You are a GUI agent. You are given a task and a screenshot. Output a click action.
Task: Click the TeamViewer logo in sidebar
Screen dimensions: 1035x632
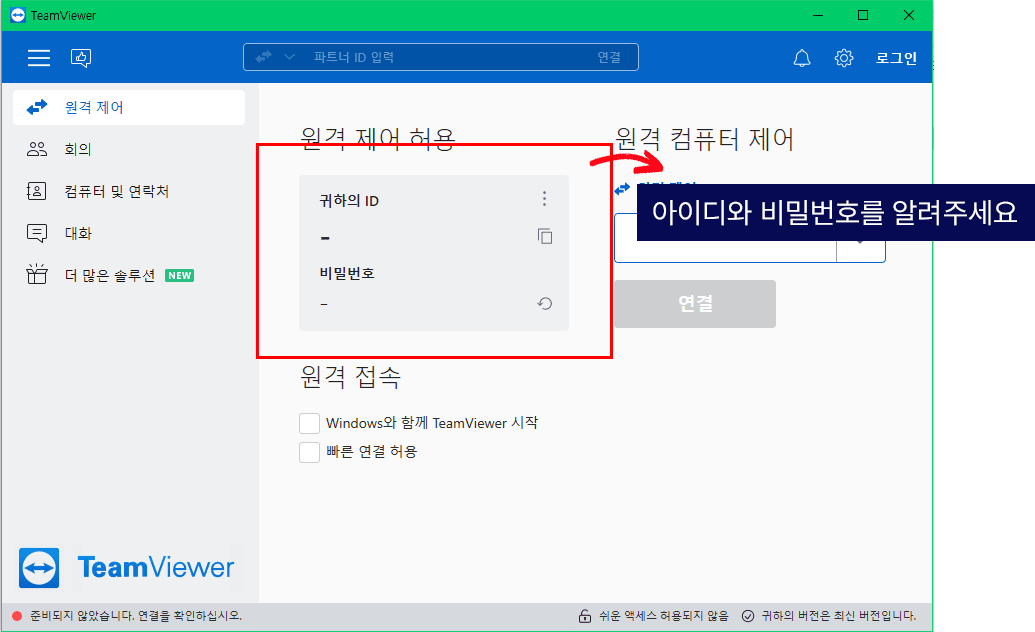127,567
